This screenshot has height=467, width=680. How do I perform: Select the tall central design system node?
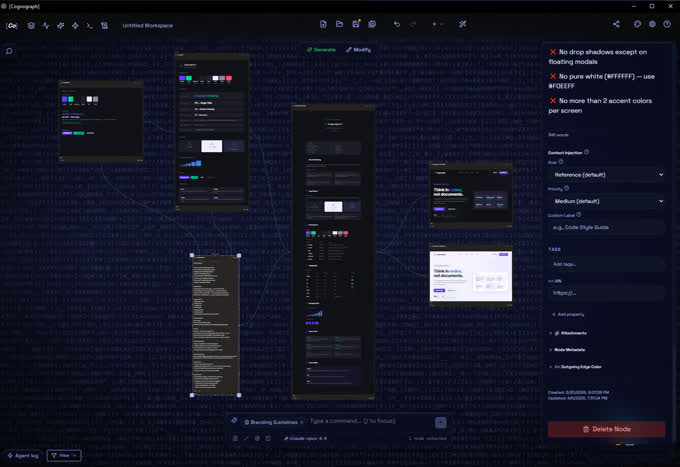(x=333, y=252)
